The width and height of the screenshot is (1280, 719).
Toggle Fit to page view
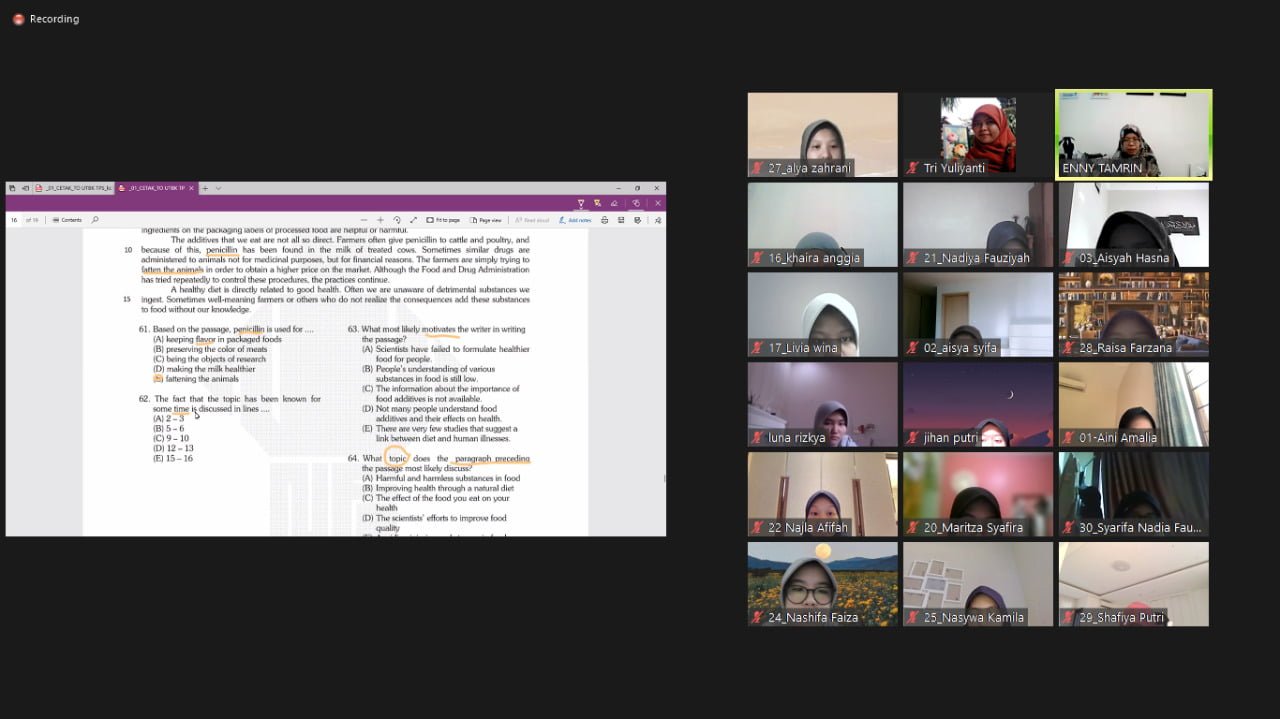[443, 220]
